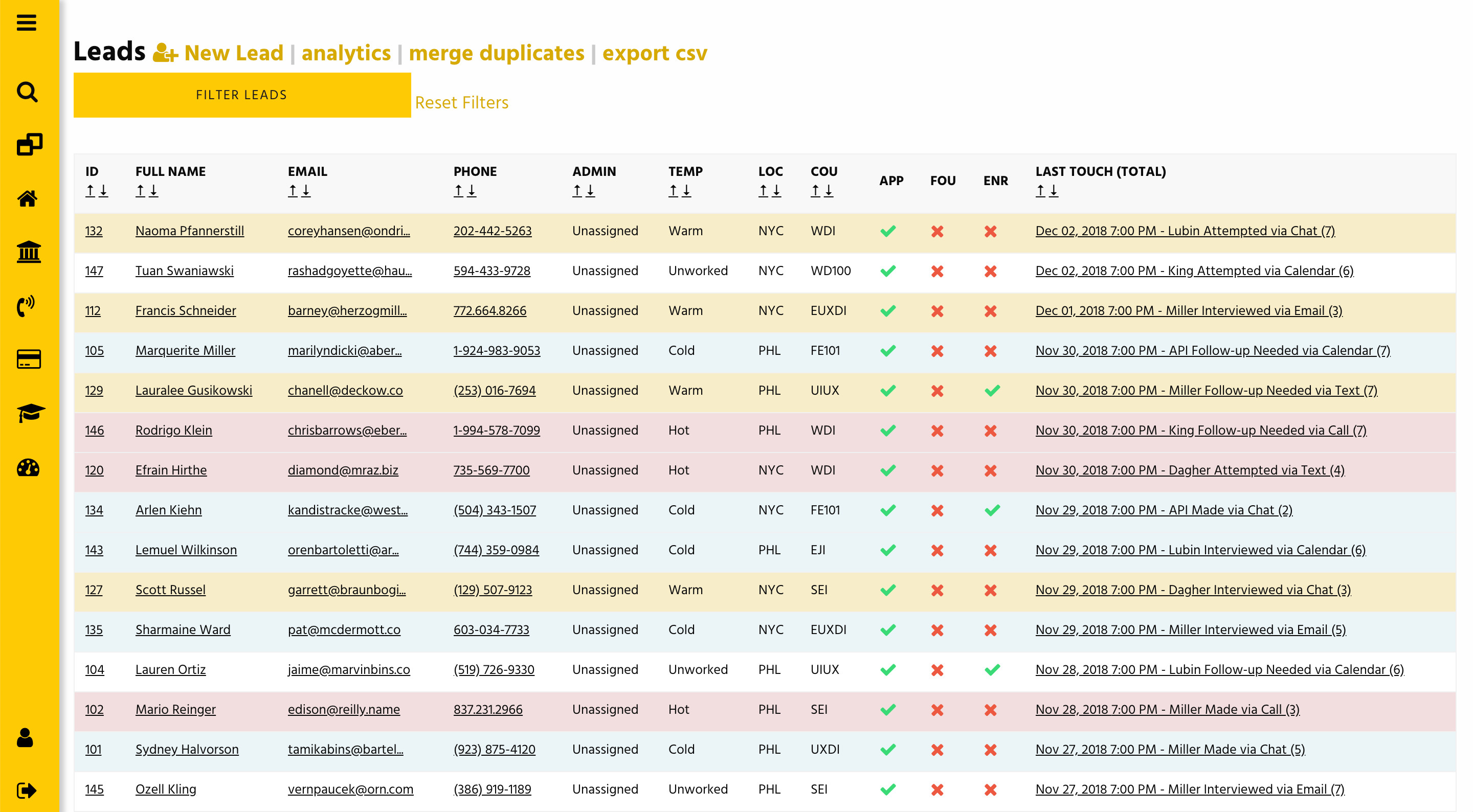Image resolution: width=1473 pixels, height=812 pixels.
Task: Open the user profile icon
Action: (x=26, y=738)
